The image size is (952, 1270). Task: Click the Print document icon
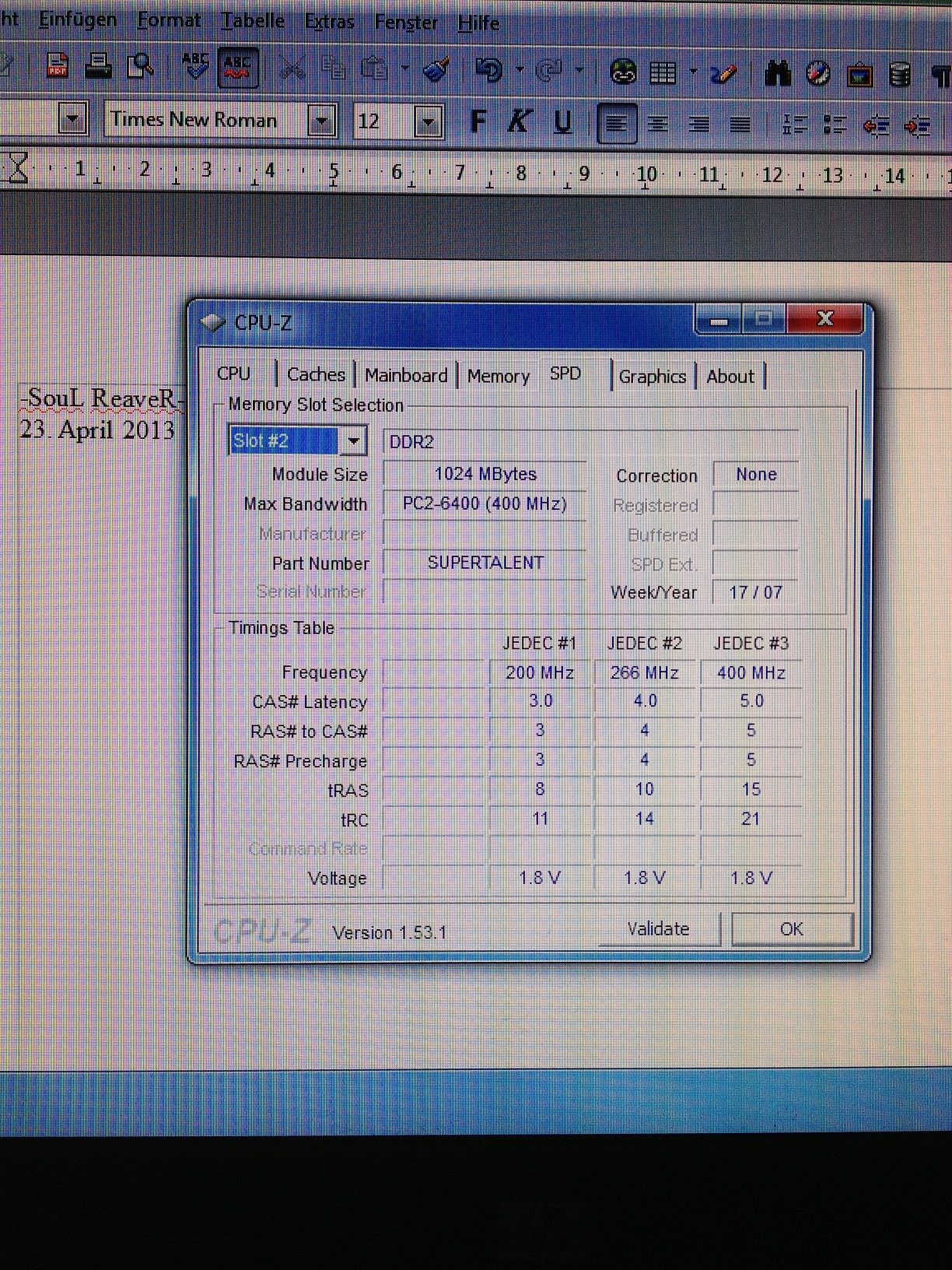[99, 68]
